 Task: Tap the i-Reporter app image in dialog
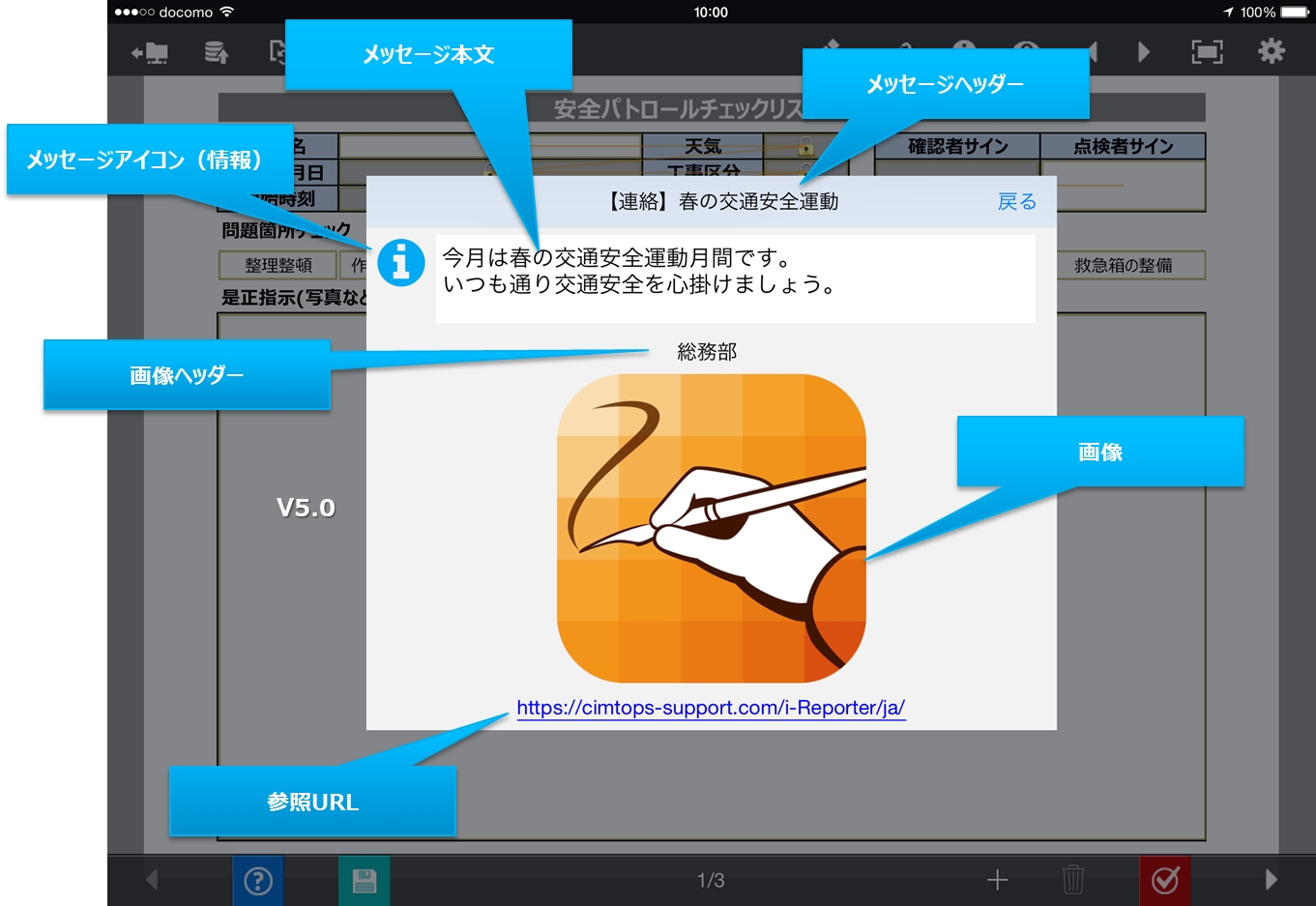(712, 529)
